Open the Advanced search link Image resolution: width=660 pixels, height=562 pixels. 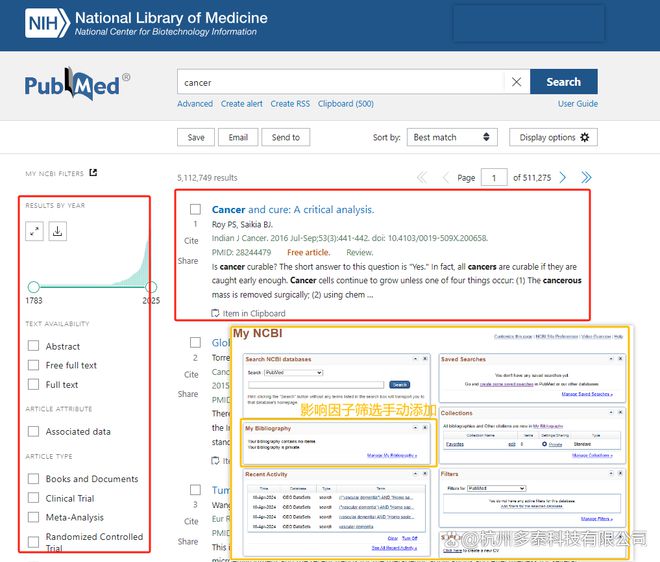tap(195, 104)
